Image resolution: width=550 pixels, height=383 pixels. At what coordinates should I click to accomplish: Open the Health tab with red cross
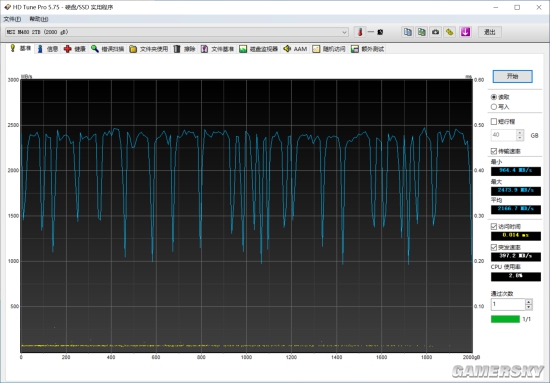pyautogui.click(x=75, y=49)
